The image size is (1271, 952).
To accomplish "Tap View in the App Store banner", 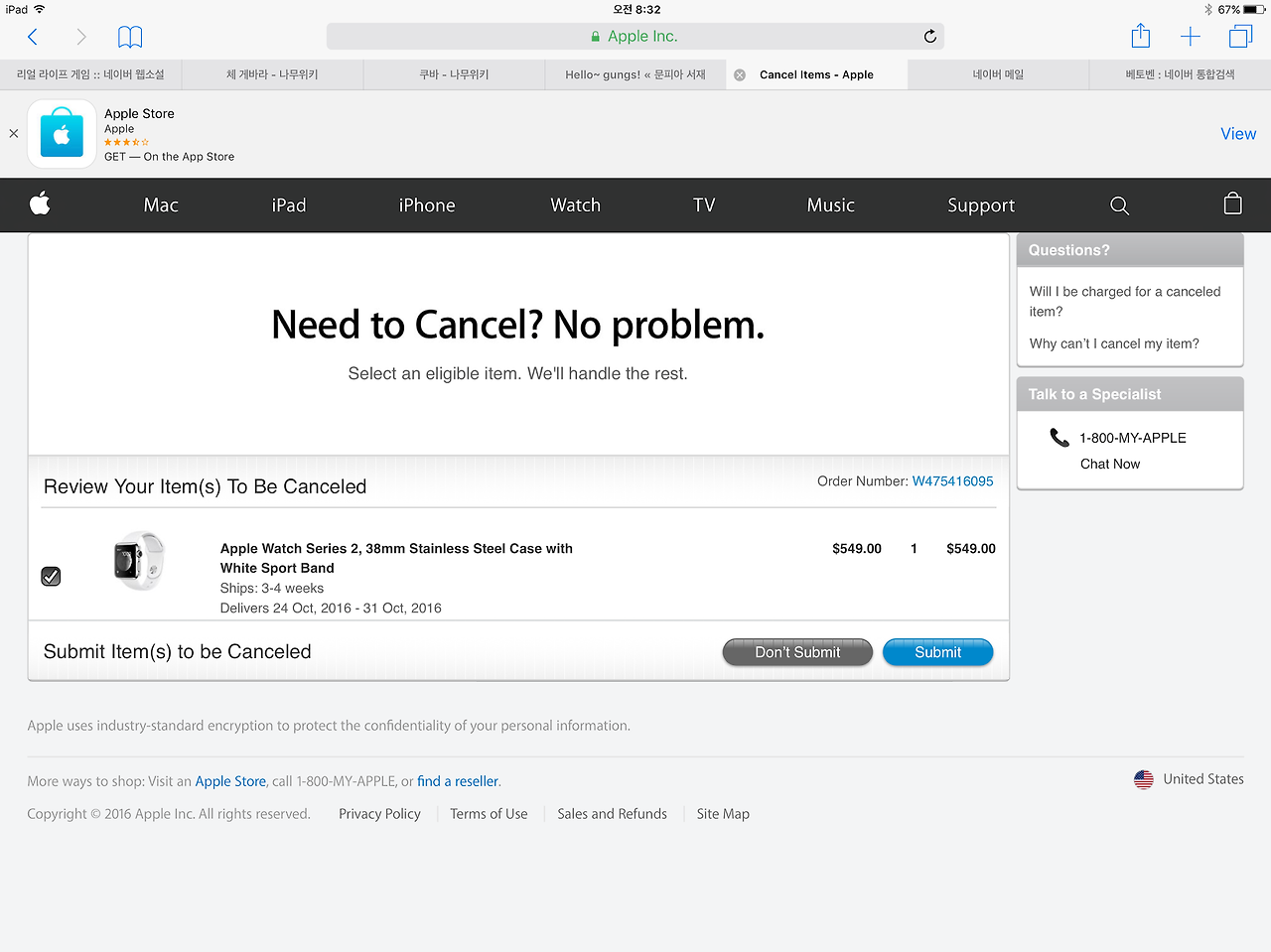I will tap(1238, 134).
